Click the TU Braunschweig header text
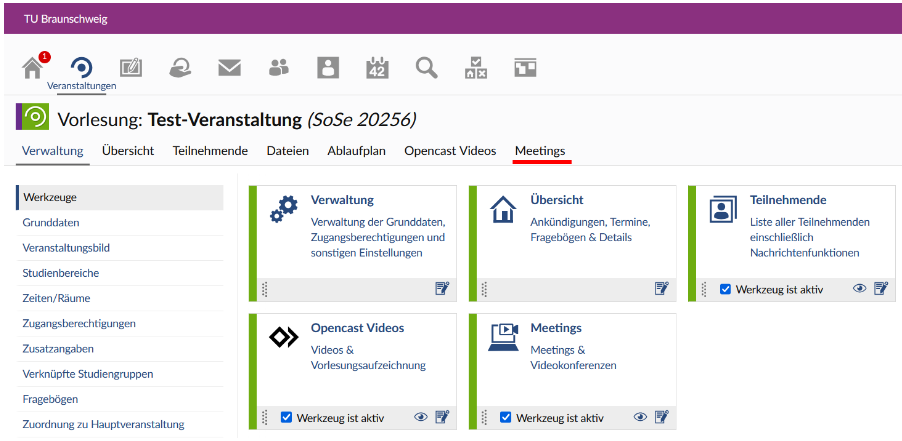 (x=66, y=19)
